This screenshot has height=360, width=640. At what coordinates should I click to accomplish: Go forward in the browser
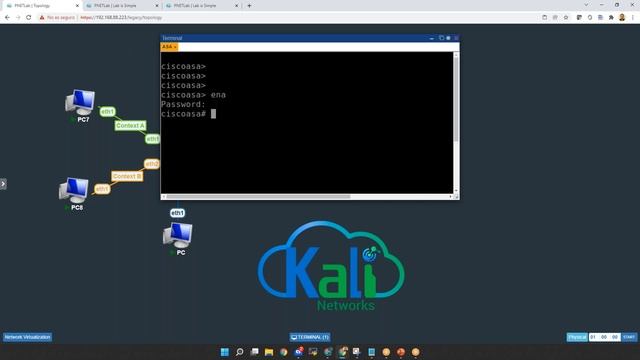(x=18, y=18)
